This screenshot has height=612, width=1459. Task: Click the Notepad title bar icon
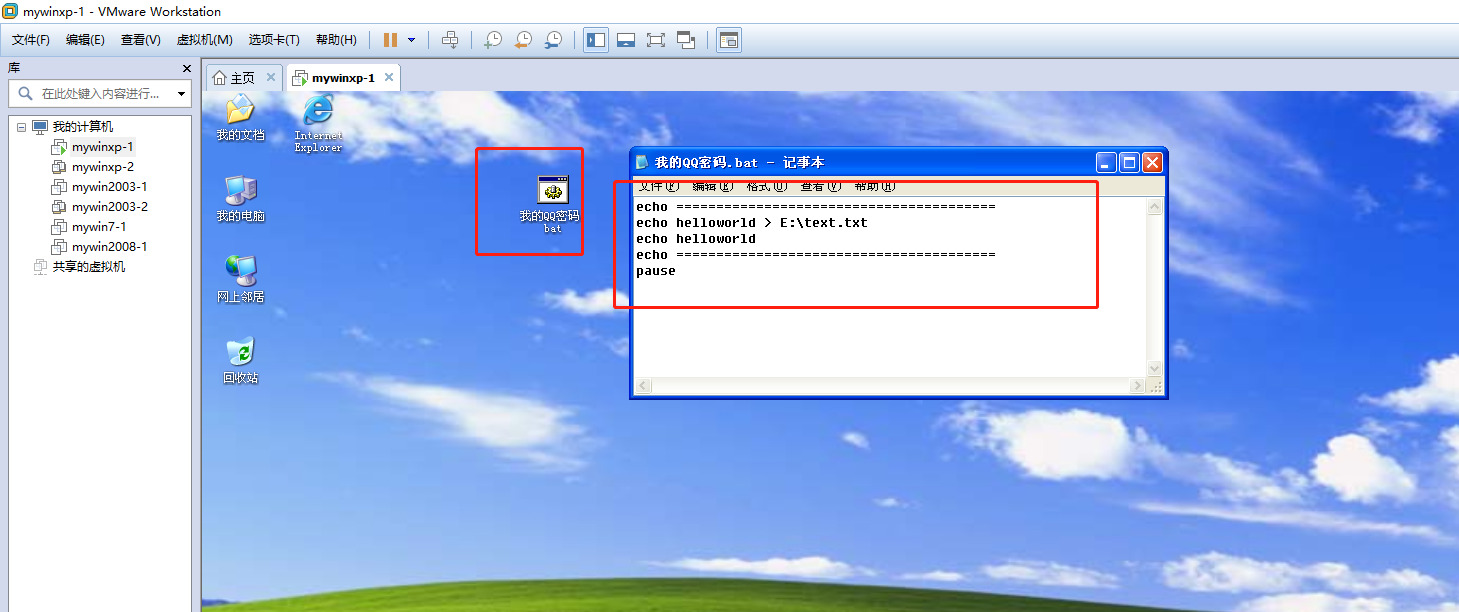pos(642,162)
